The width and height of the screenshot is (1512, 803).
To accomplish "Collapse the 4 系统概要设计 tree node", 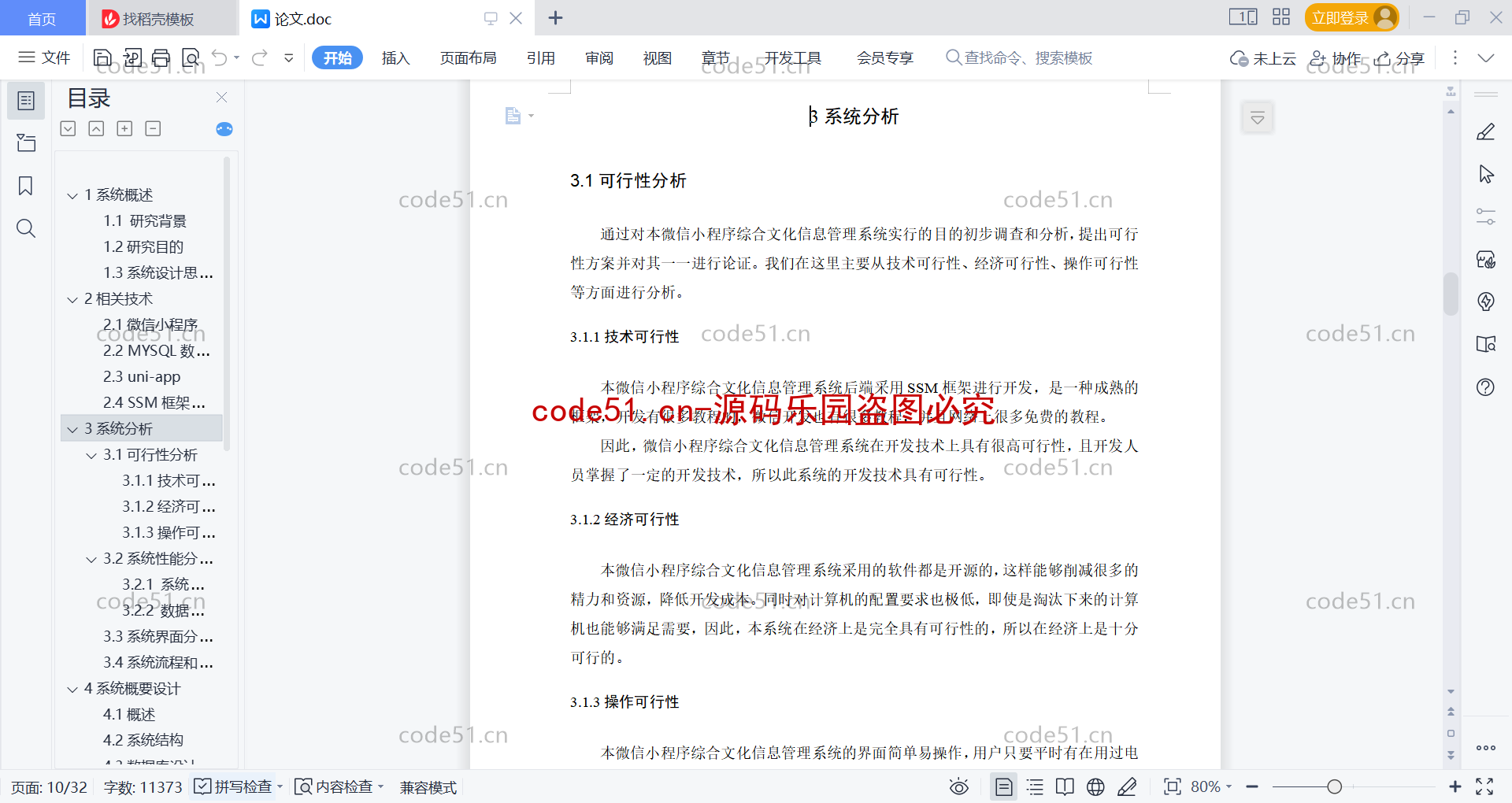I will pos(72,689).
